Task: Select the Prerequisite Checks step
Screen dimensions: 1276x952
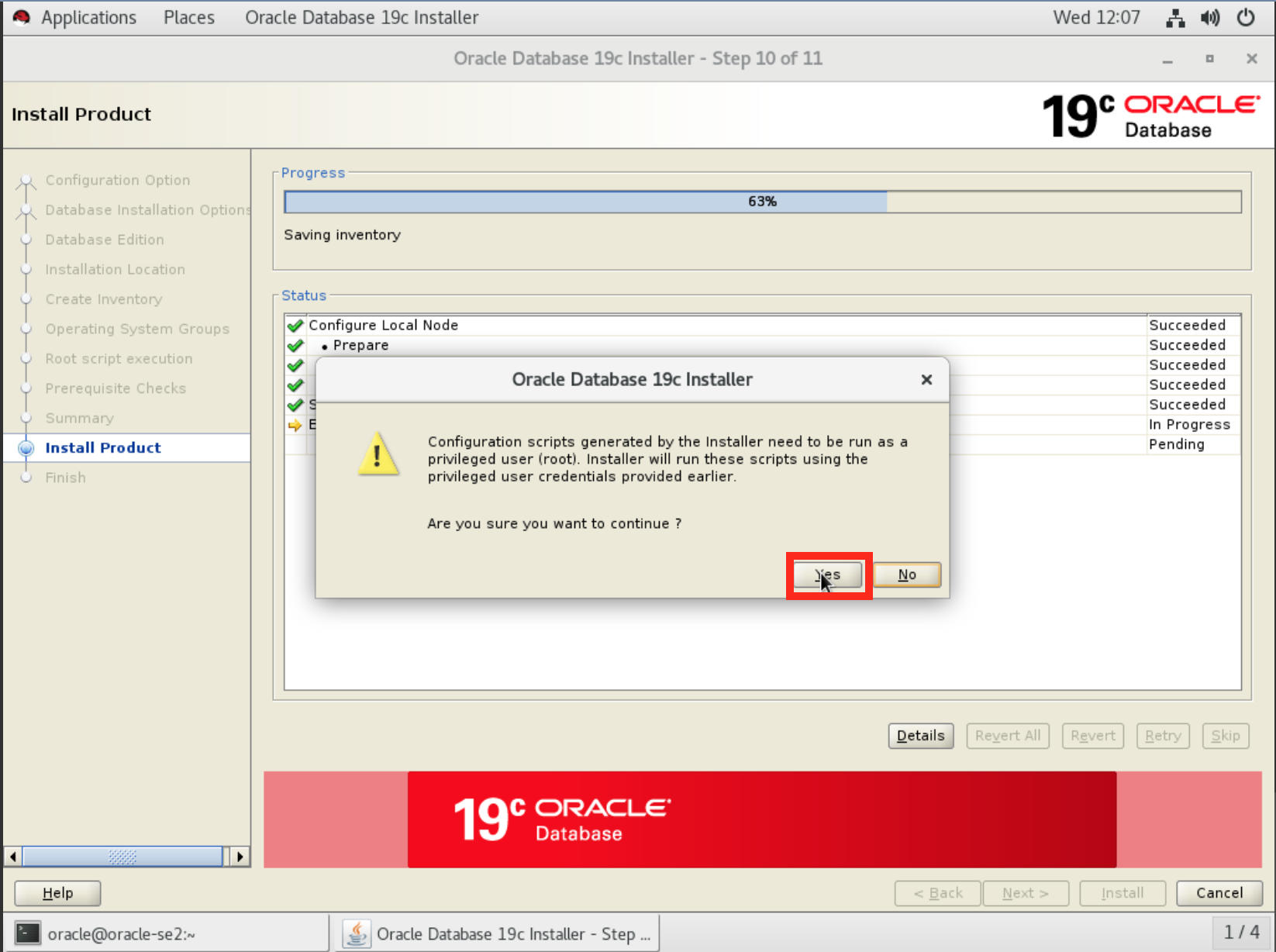Action: pyautogui.click(x=116, y=388)
